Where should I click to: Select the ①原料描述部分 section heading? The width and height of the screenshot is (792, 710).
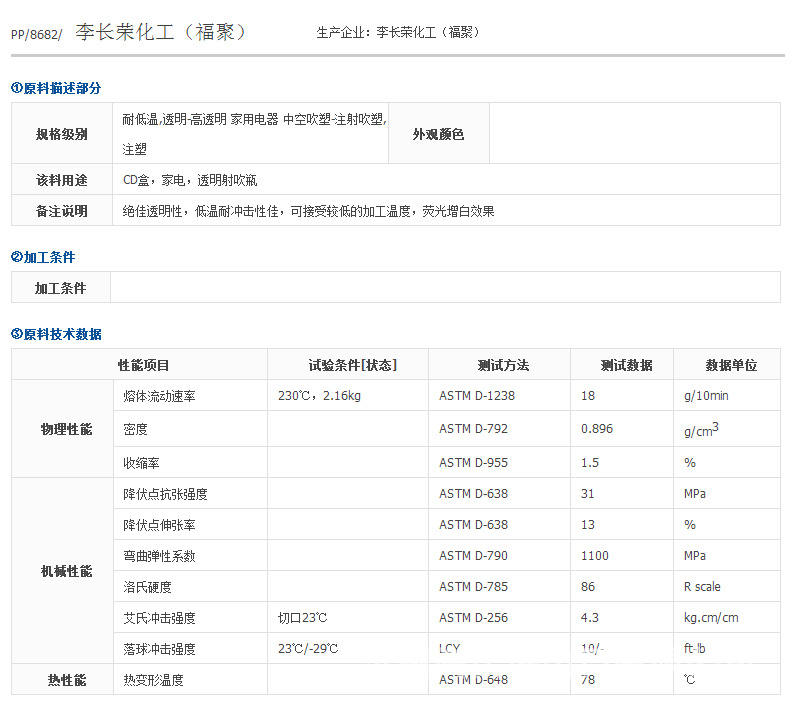[x=56, y=88]
